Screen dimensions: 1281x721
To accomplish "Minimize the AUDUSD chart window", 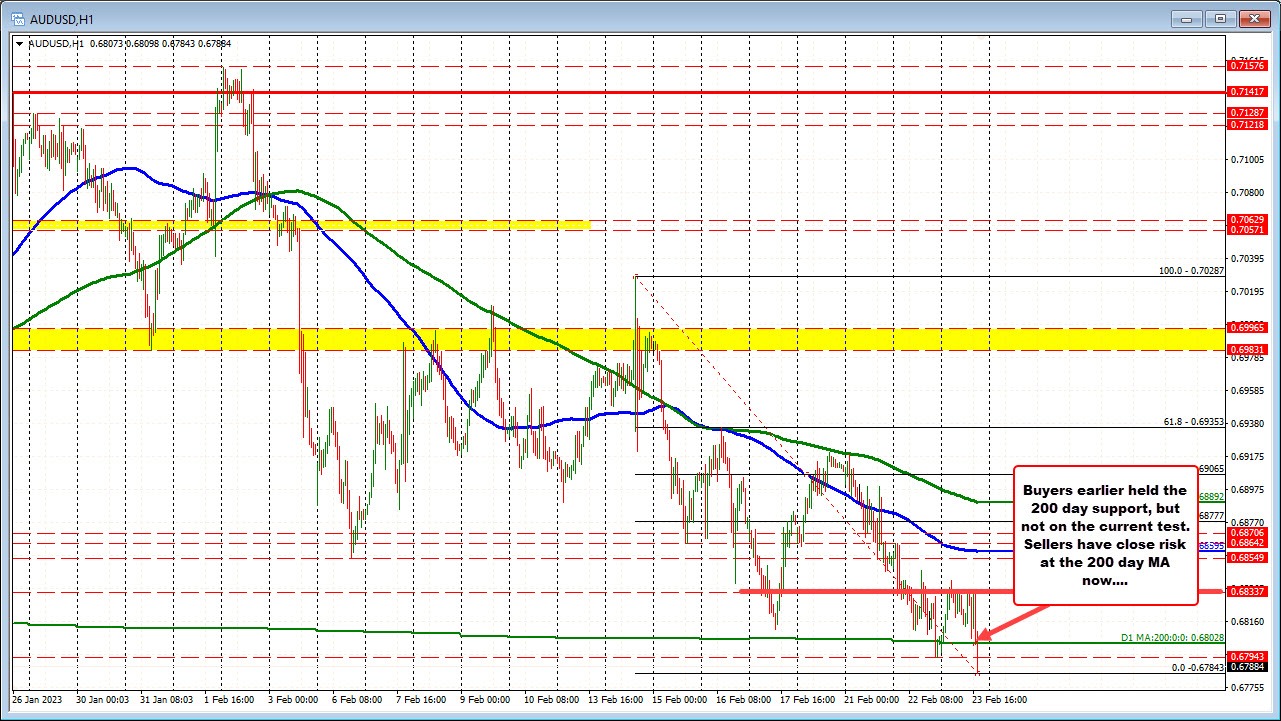I will pos(1192,19).
